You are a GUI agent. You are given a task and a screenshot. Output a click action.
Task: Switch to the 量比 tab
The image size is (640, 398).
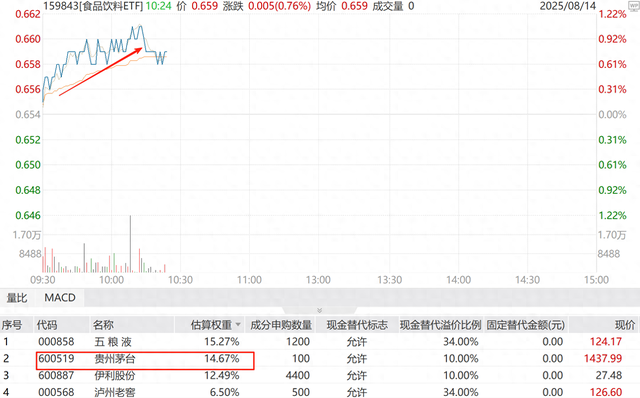point(17,298)
